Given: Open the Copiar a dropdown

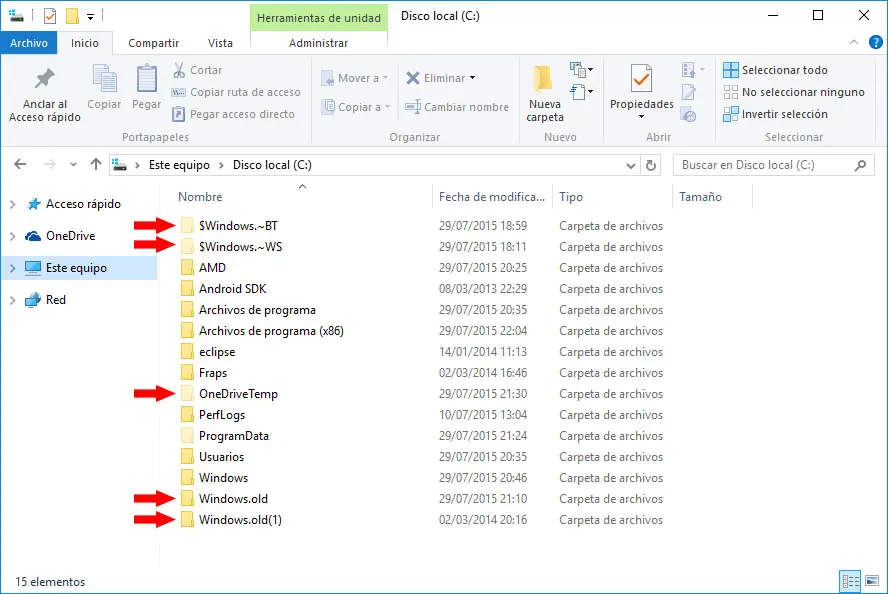Looking at the screenshot, I should click(x=356, y=107).
